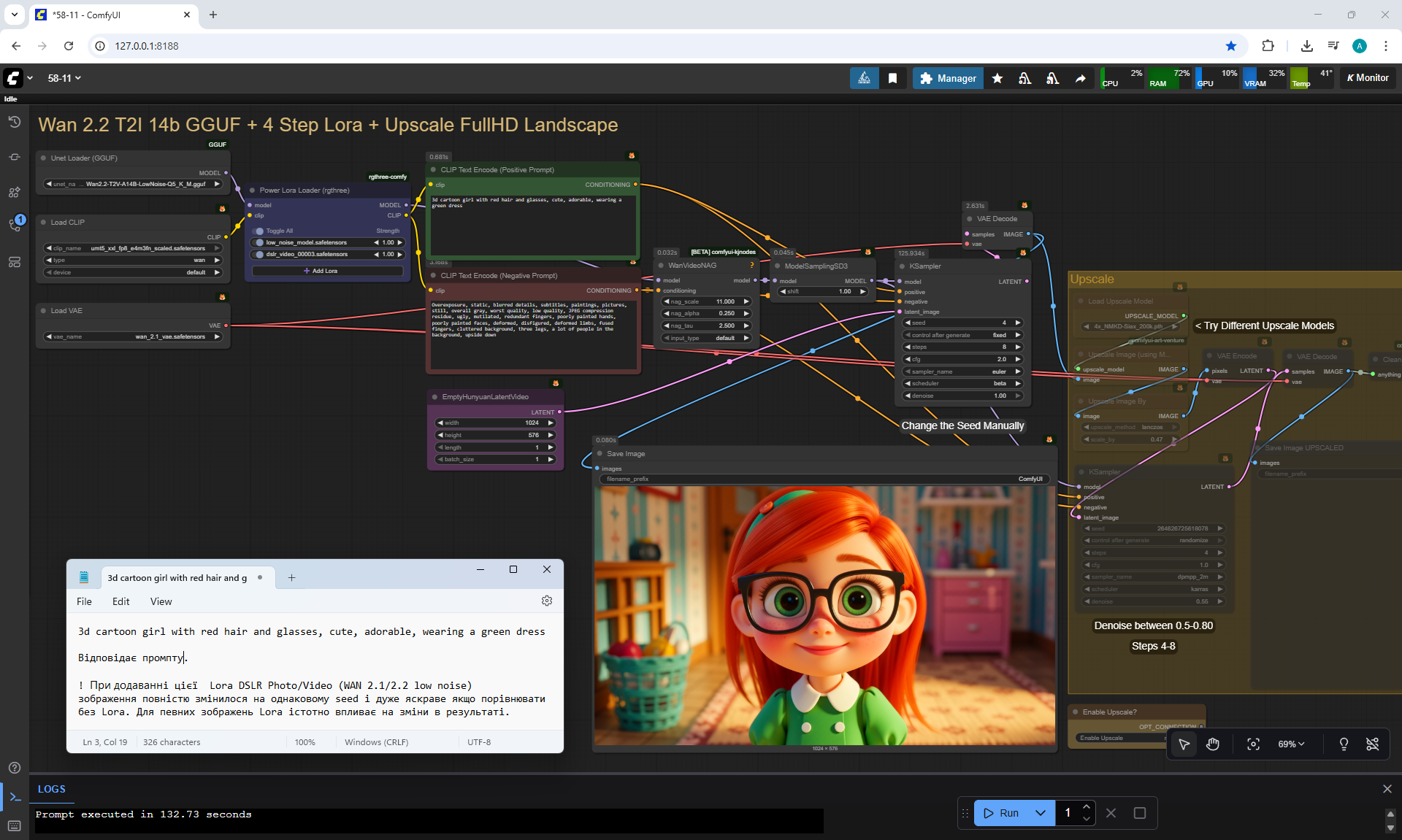Click the fit view icon

[1253, 744]
